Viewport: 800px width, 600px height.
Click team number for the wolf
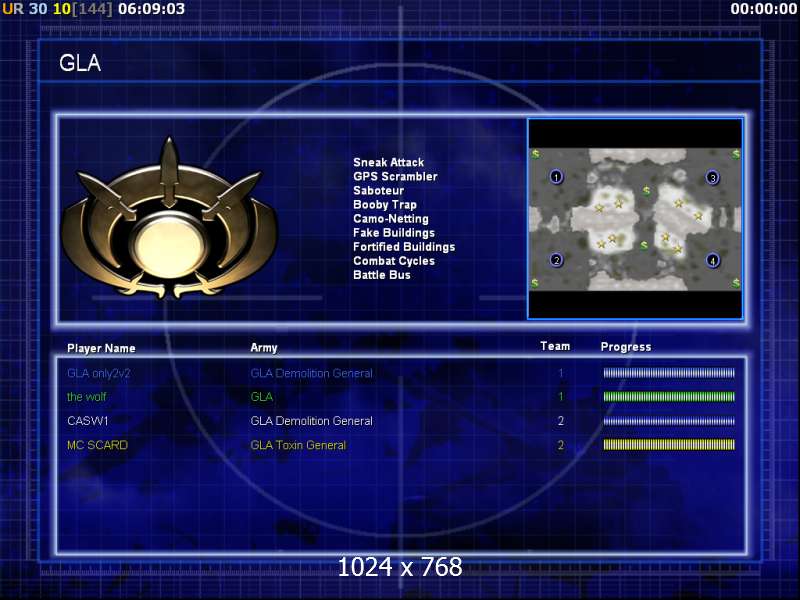[x=561, y=397]
